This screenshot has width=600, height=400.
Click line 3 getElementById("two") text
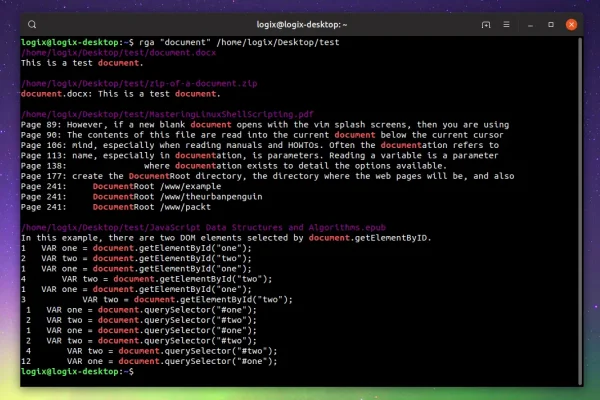click(x=157, y=300)
